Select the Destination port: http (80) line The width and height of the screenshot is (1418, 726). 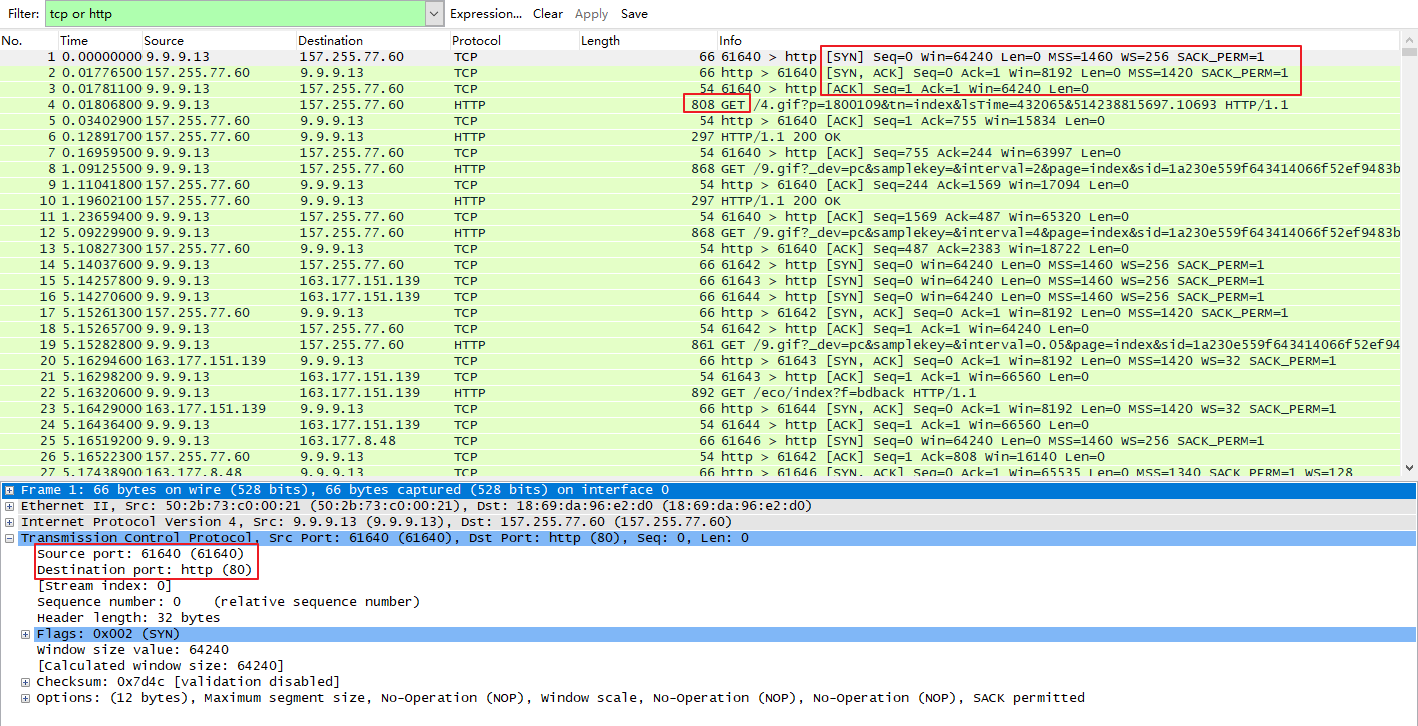click(144, 570)
